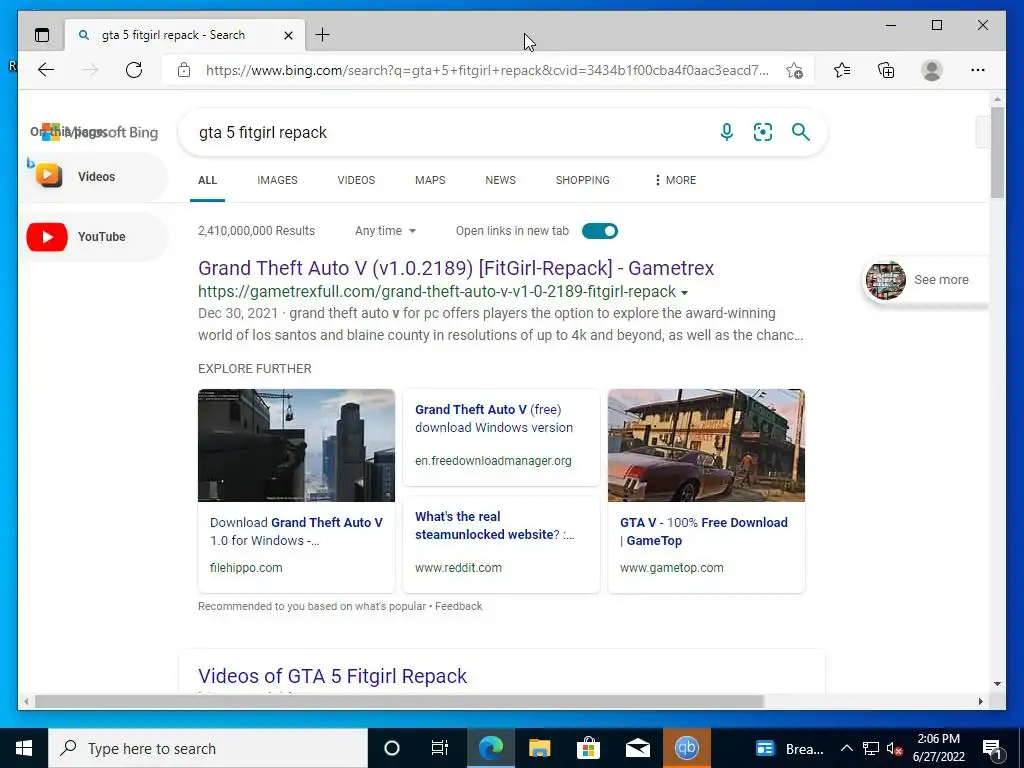Open Grand Theft Auto V FitGirl-Repack Gametrex result
The height and width of the screenshot is (768, 1024).
pyautogui.click(x=456, y=268)
